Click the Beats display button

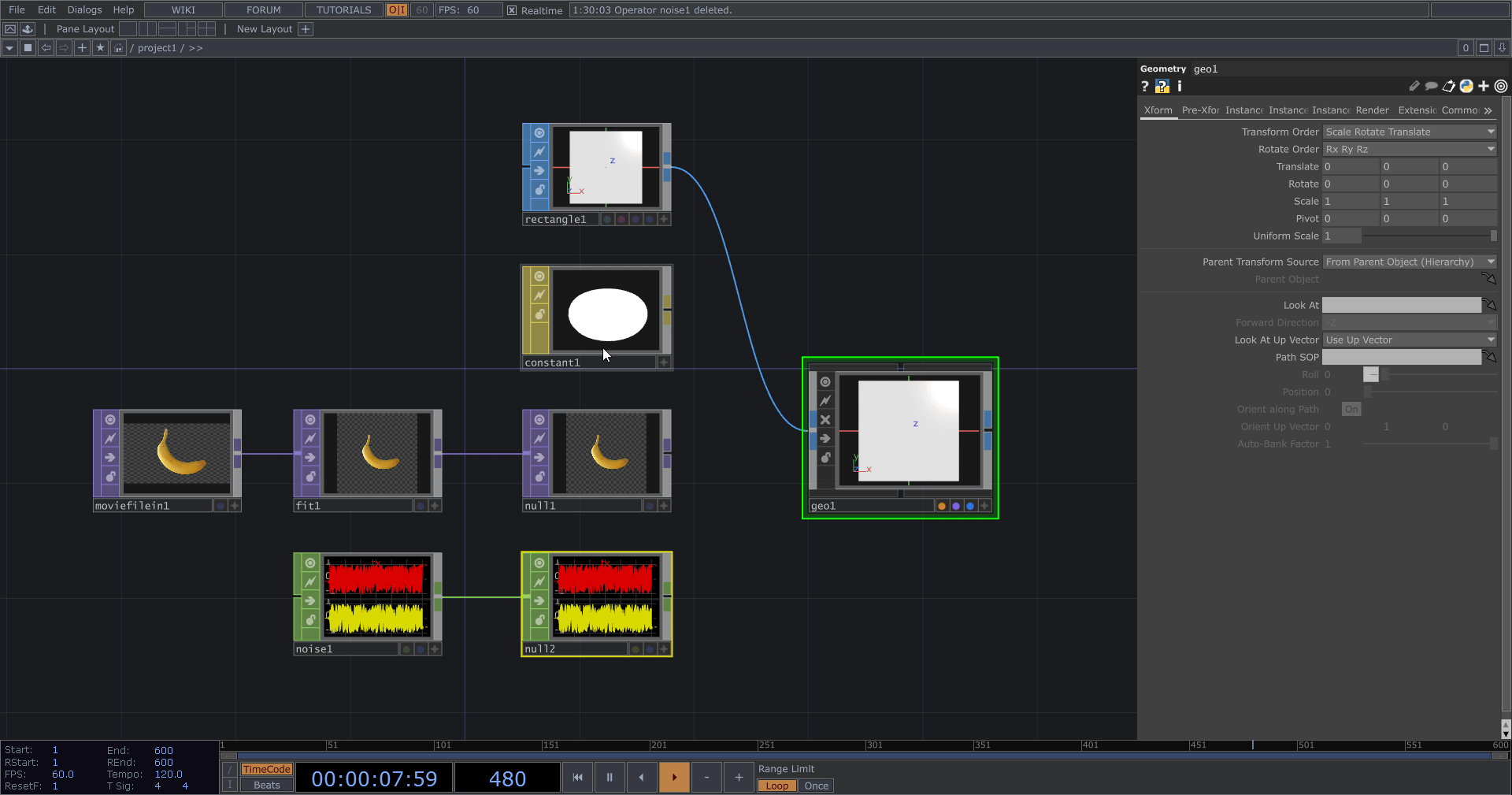click(266, 785)
